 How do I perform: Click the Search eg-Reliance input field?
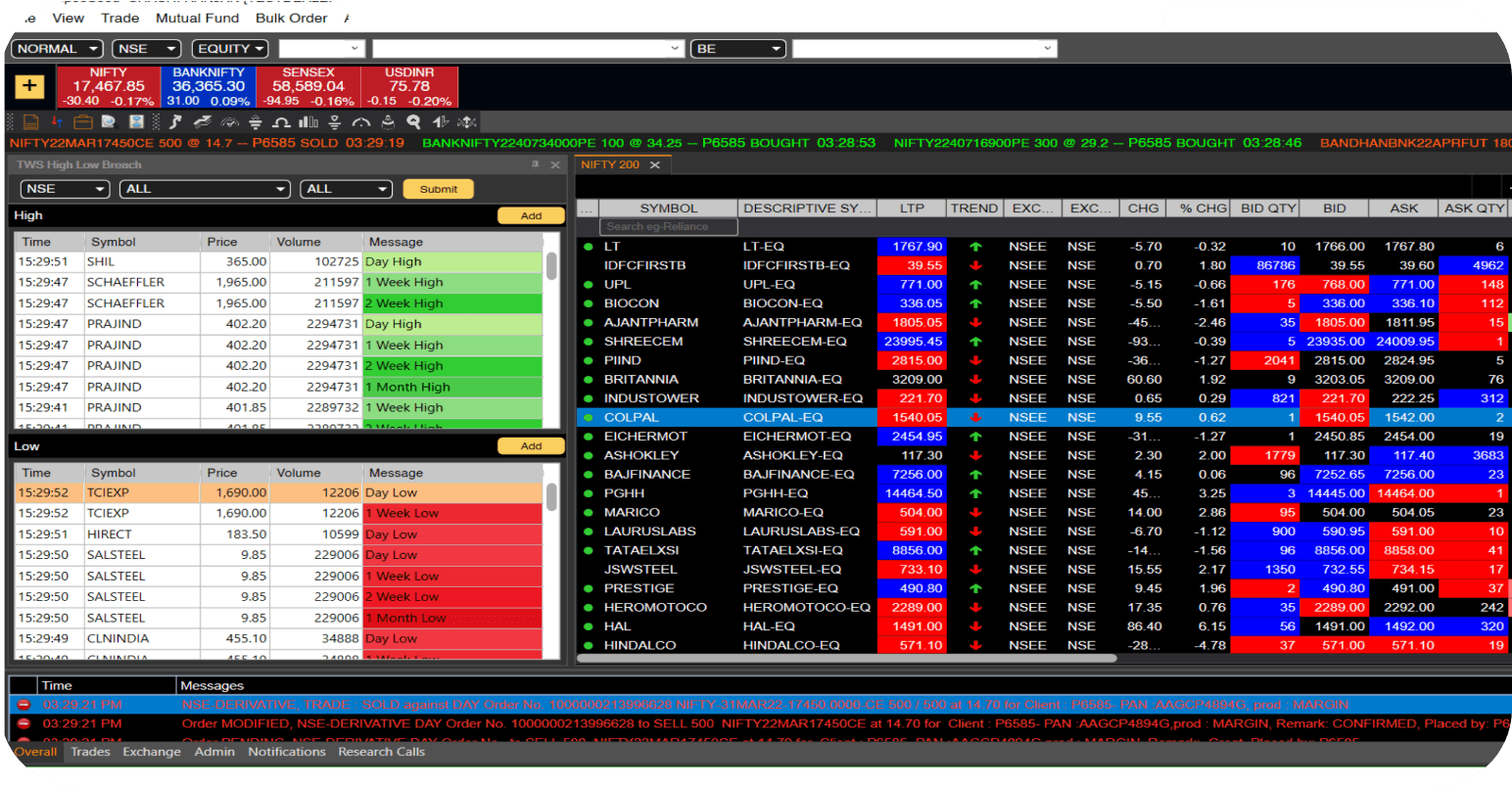coord(669,226)
